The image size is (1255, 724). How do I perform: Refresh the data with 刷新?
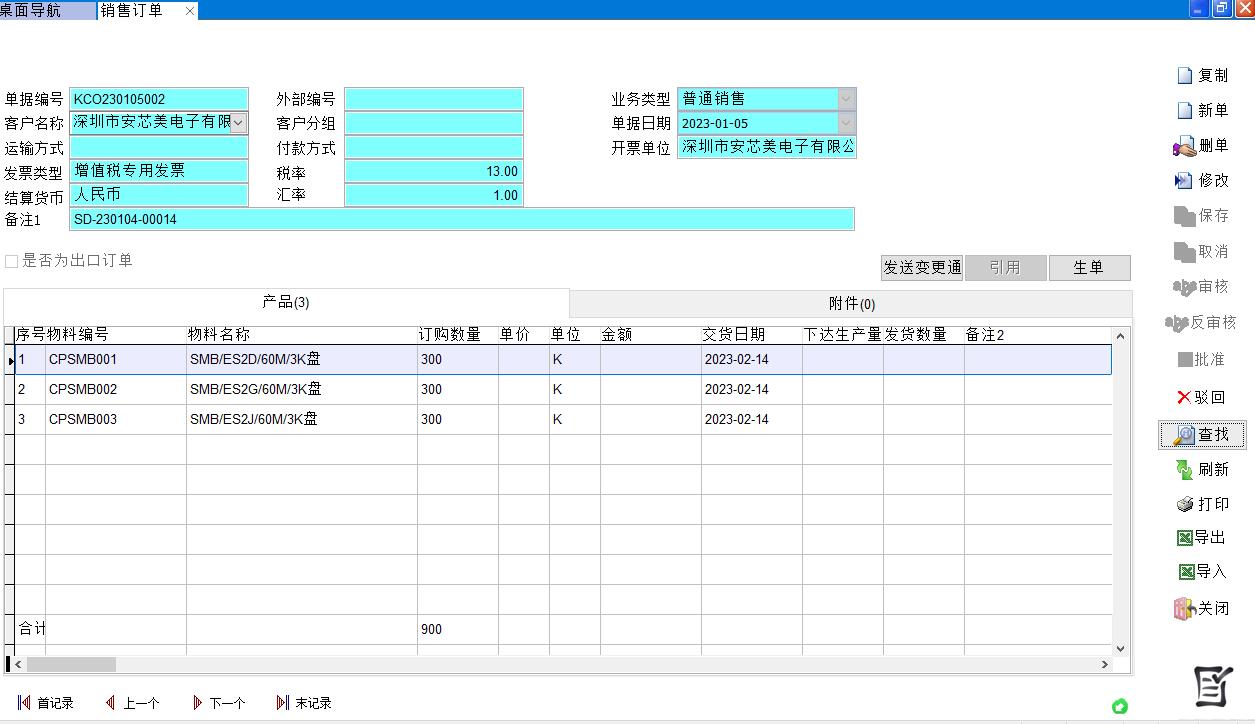[x=1202, y=470]
